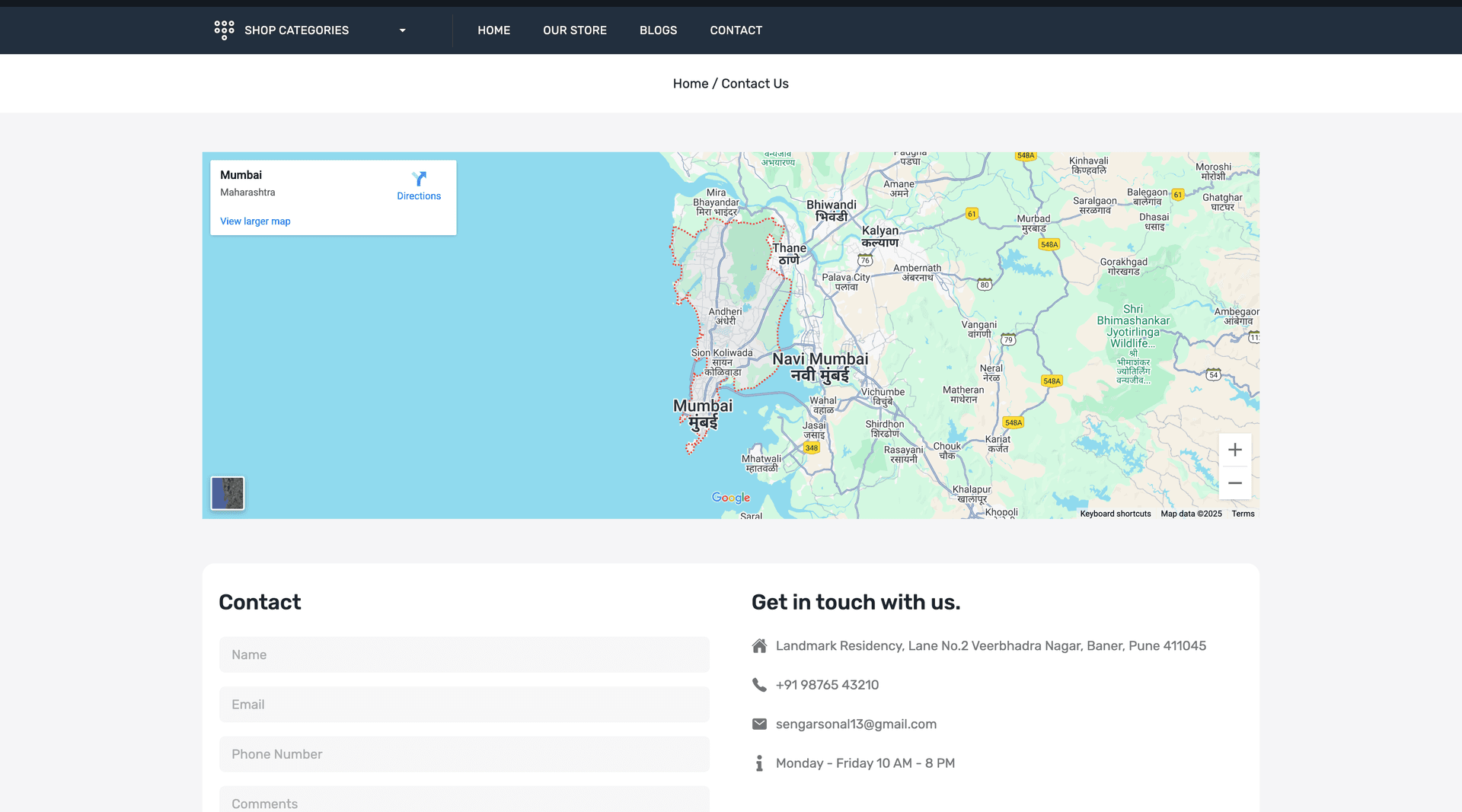Screen dimensions: 1462x812
Task: Click the envelope icon beside email address
Action: point(759,724)
